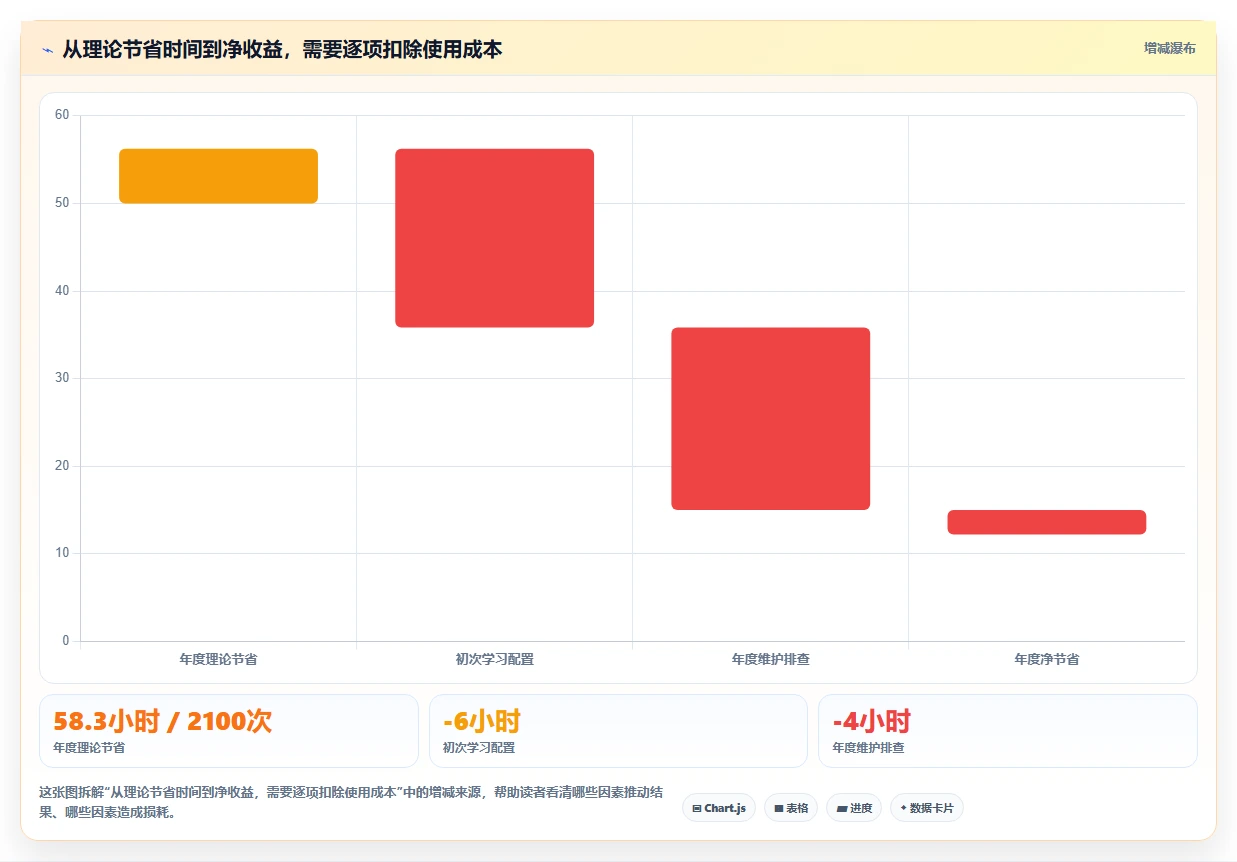Click the y-axis value 10
This screenshot has width=1237, height=862.
click(62, 553)
